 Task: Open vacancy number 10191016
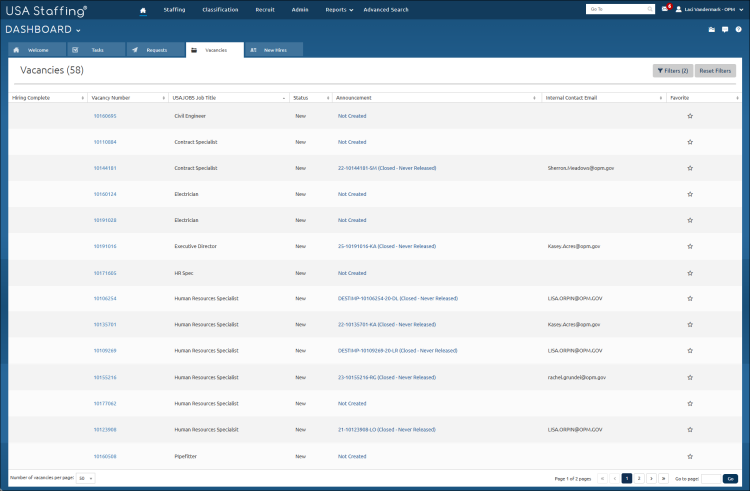click(105, 247)
